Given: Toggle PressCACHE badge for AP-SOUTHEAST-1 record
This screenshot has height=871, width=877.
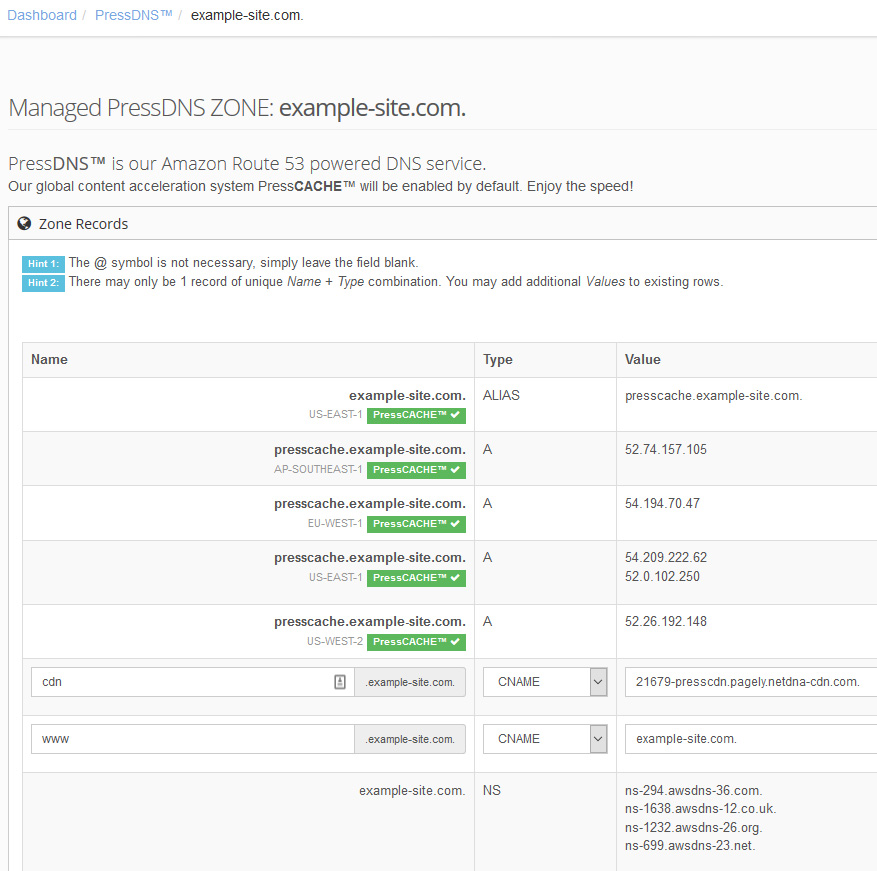Looking at the screenshot, I should coord(416,470).
